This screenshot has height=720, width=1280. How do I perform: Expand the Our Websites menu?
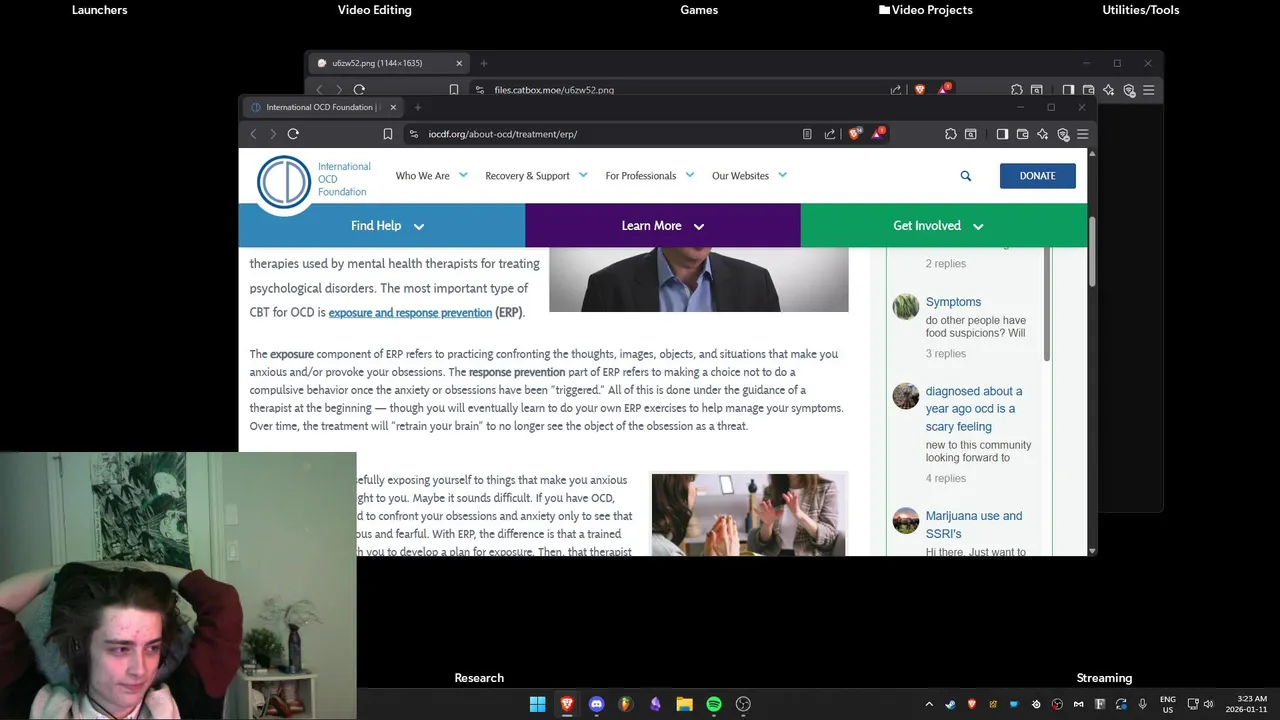pyautogui.click(x=749, y=176)
